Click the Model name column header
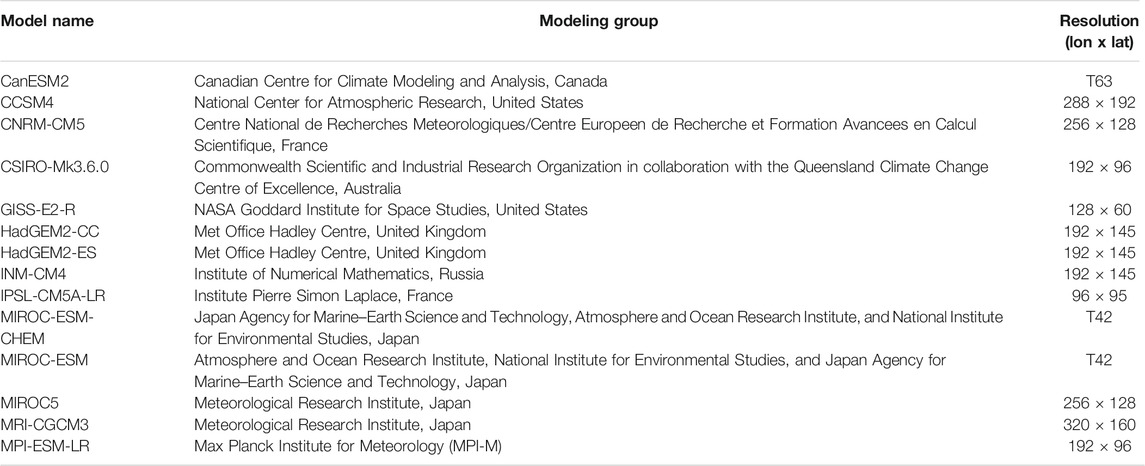Image resolution: width=1145 pixels, height=466 pixels. click(x=47, y=21)
